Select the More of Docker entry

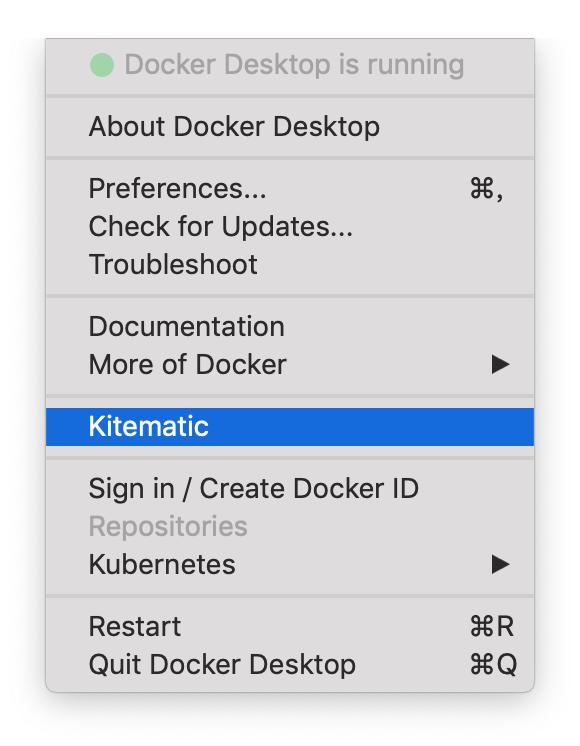pos(290,365)
